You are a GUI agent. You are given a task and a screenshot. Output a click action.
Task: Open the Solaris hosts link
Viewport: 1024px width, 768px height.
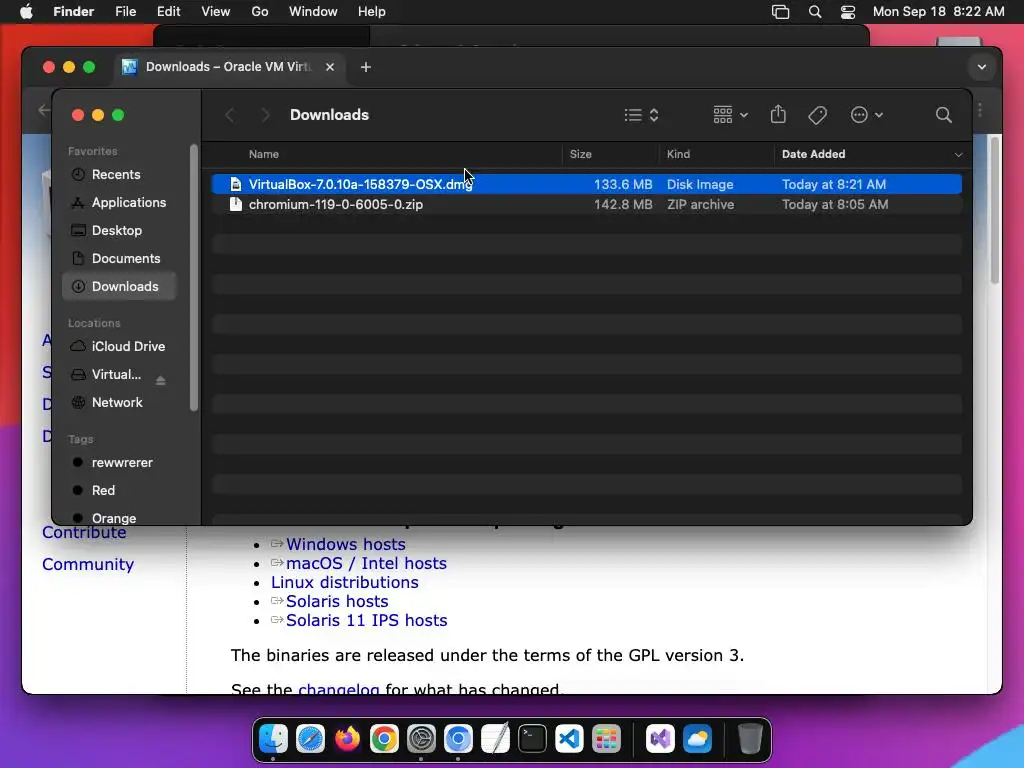337,601
